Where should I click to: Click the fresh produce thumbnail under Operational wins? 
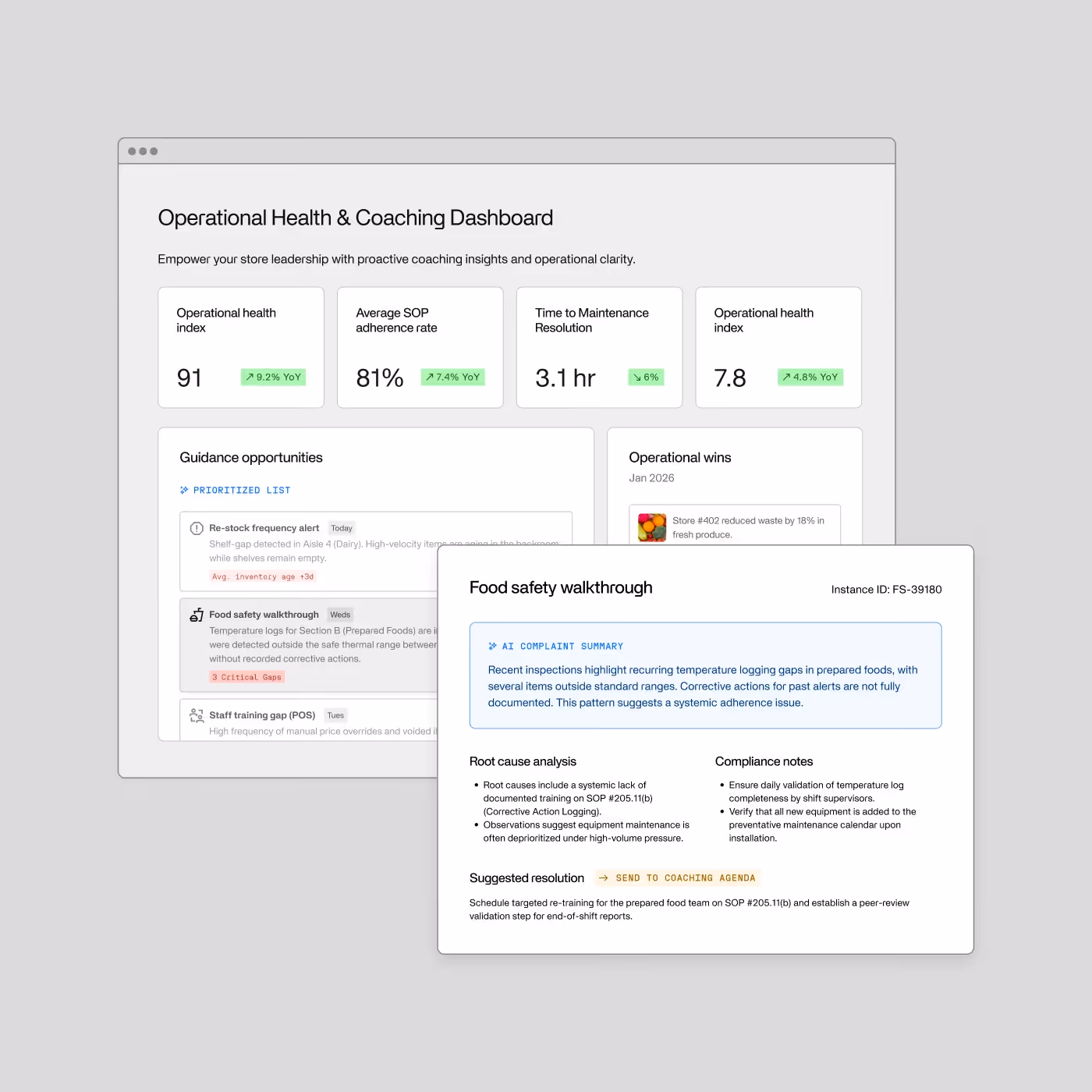click(x=651, y=526)
